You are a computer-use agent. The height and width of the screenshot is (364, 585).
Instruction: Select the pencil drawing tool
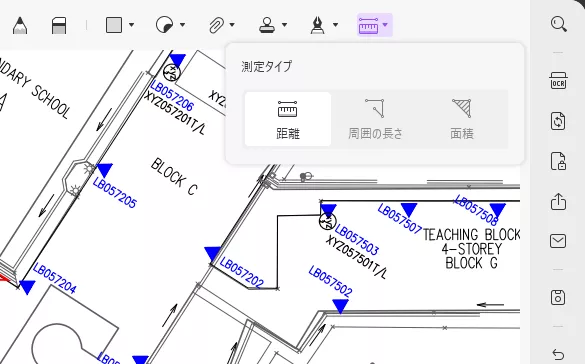click(20, 25)
